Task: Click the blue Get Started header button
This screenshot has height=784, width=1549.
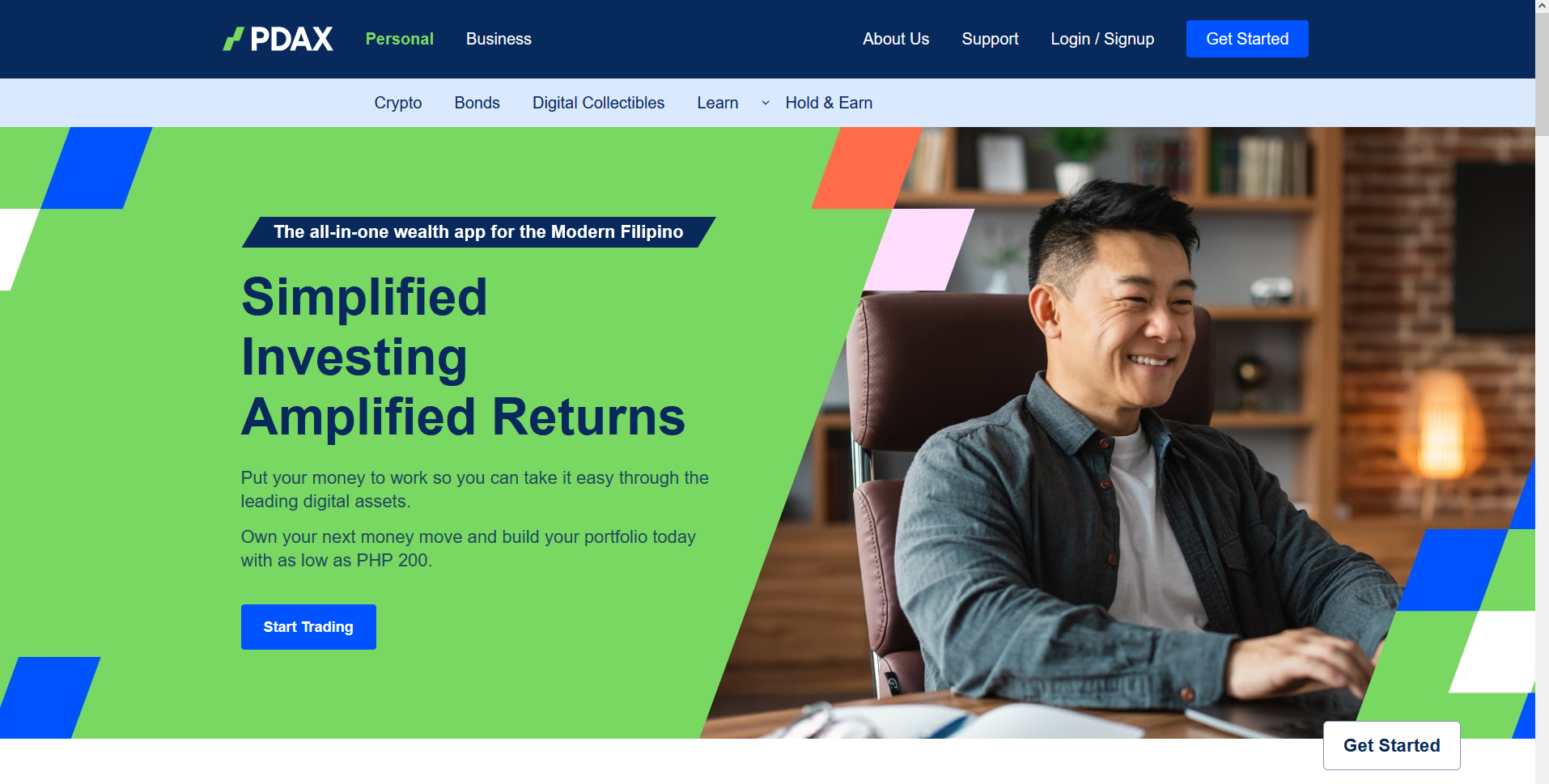Action: (x=1247, y=39)
